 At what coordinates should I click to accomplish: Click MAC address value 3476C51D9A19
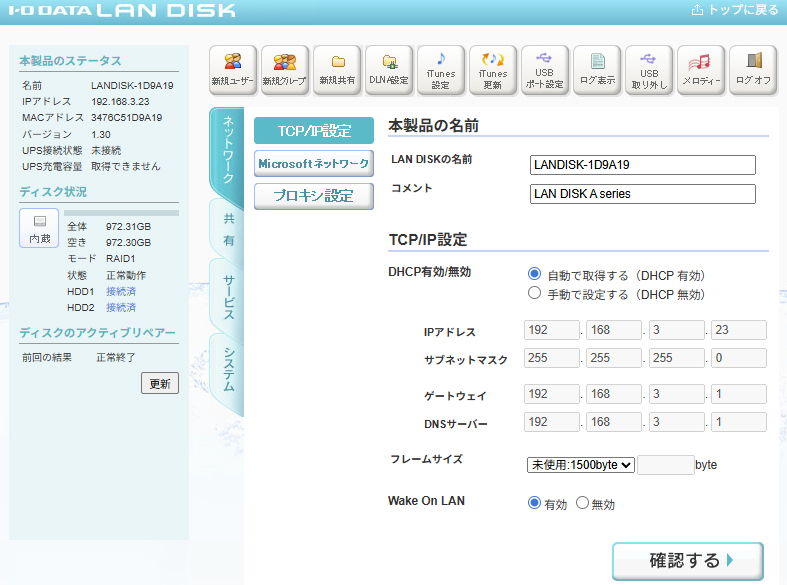point(126,117)
